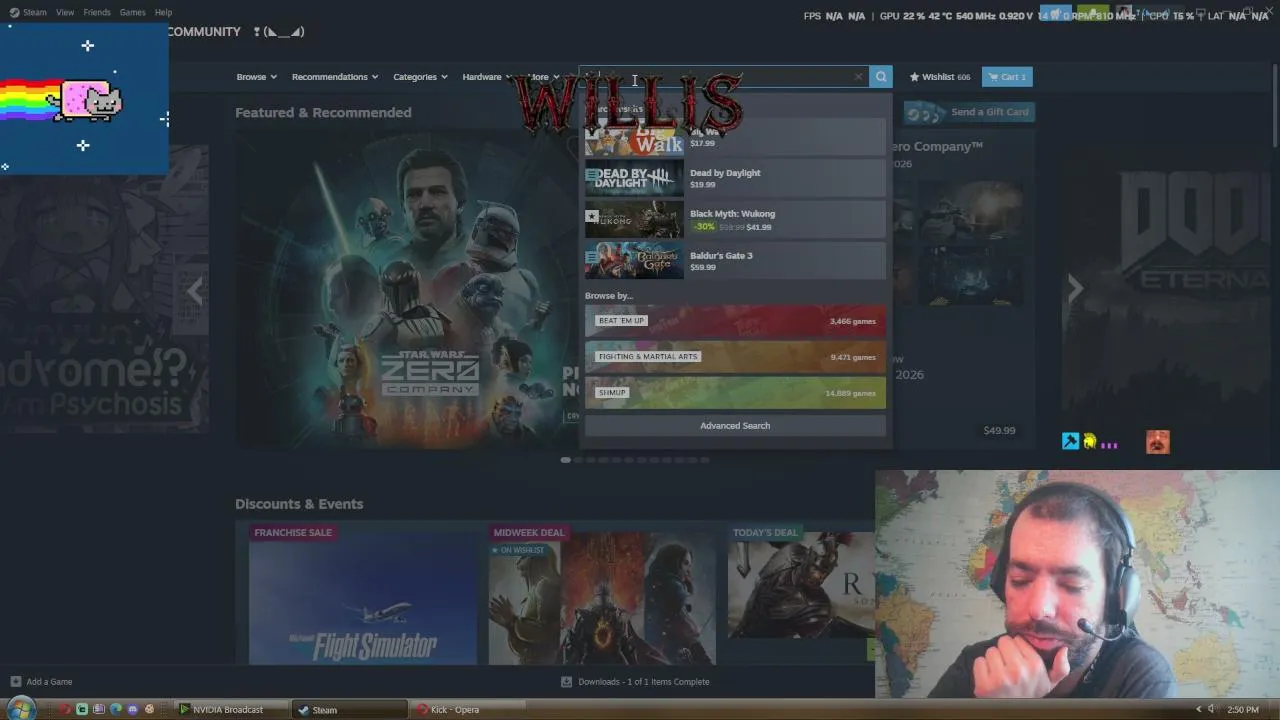Open the Steam menu
Image resolution: width=1280 pixels, height=720 pixels.
[x=28, y=12]
